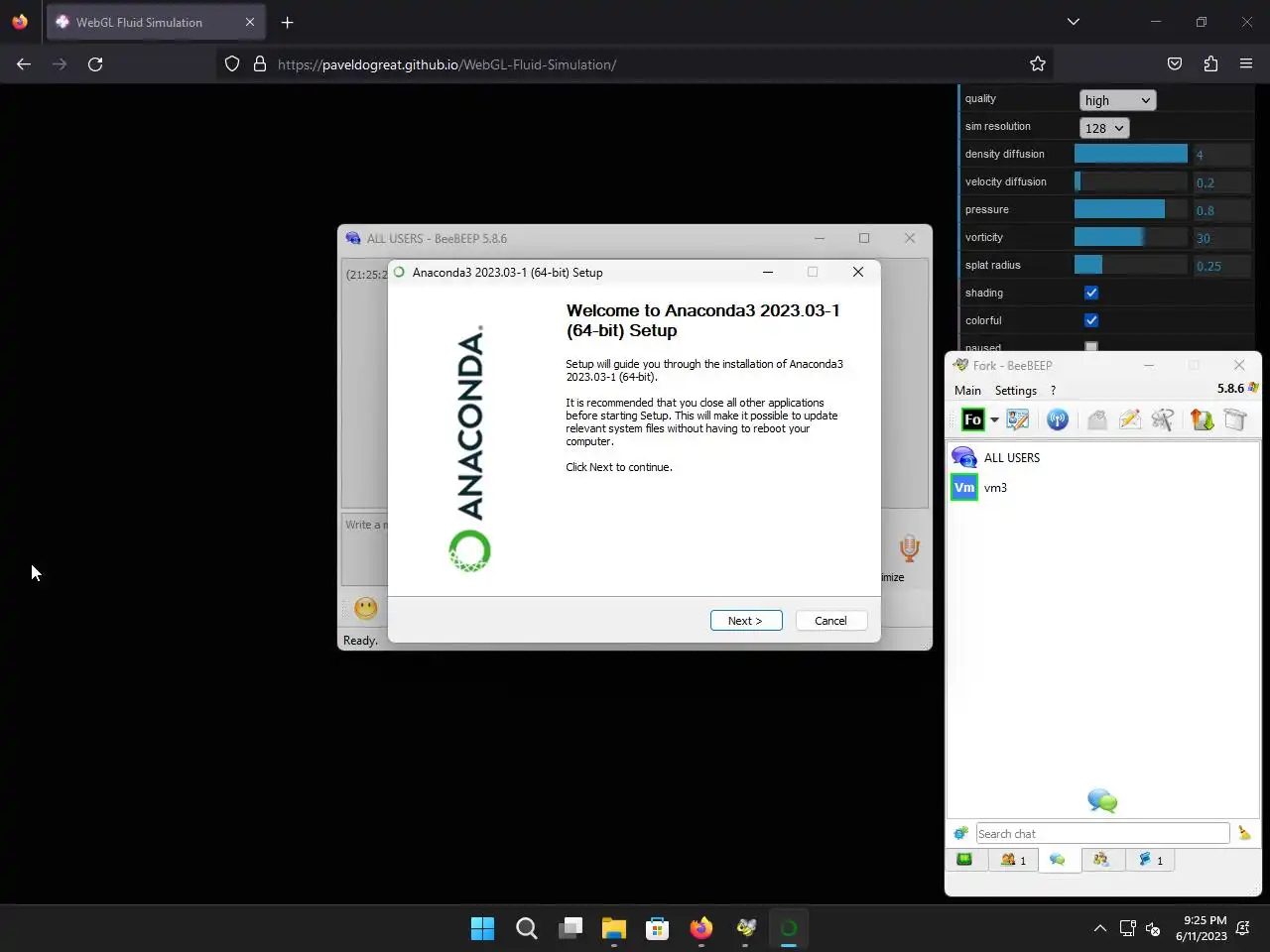Click the microphone icon in ALL USERS window
Viewport: 1270px width, 952px height.
coord(909,548)
